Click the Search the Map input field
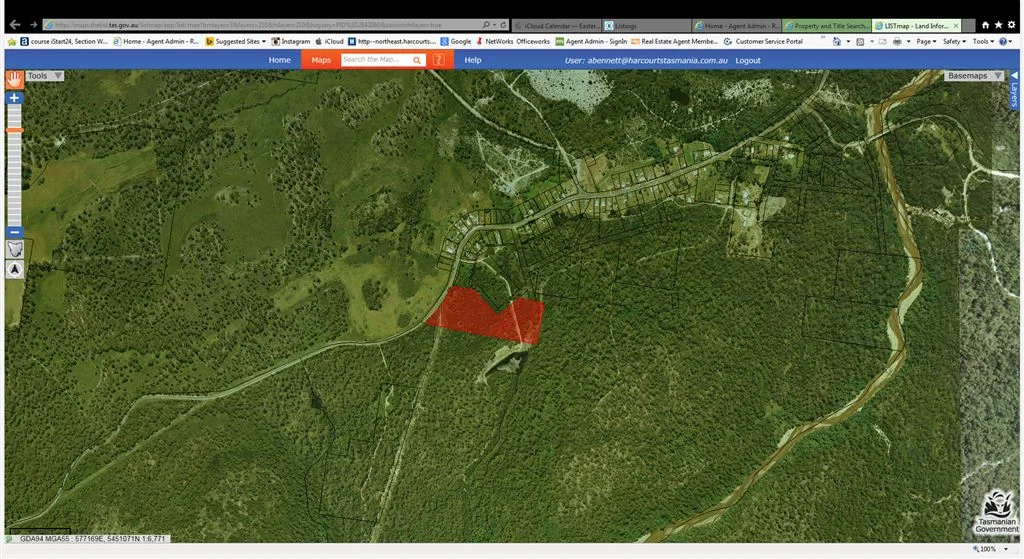Viewport: 1024px width, 559px height. coord(375,60)
